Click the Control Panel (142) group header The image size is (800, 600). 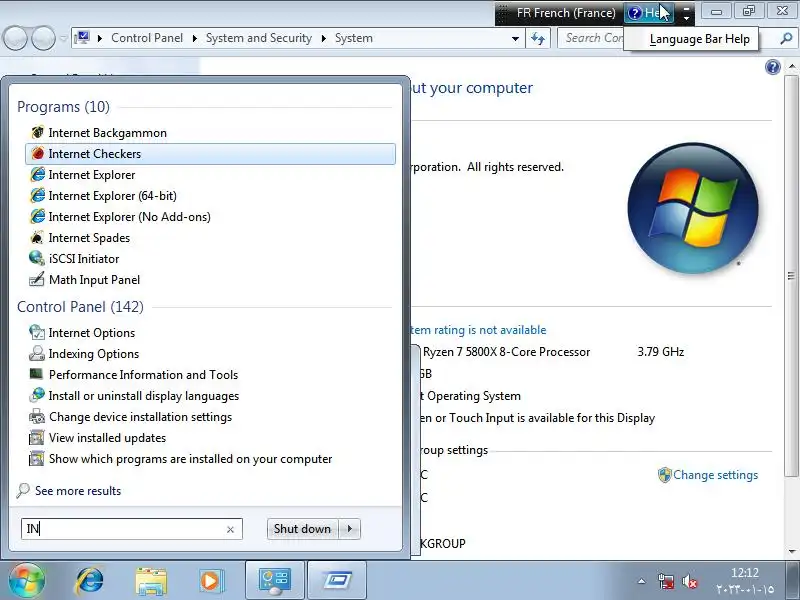(80, 307)
